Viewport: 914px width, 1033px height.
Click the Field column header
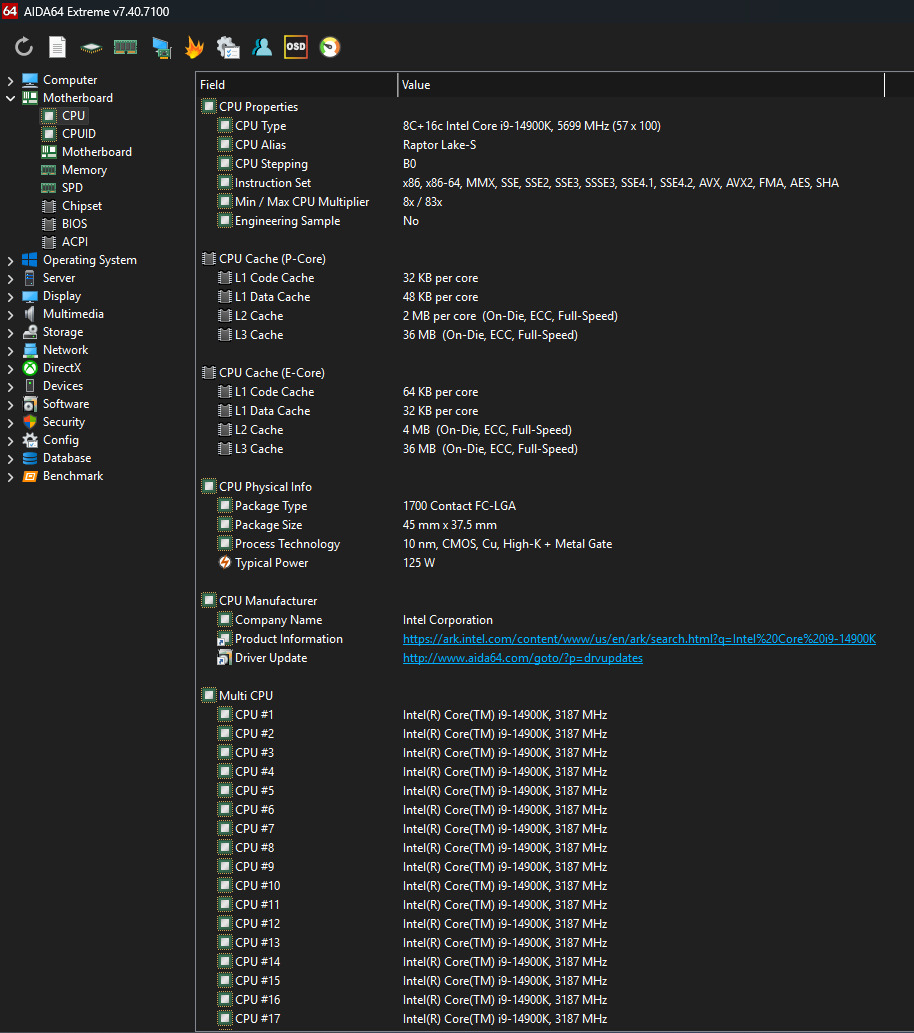coord(297,85)
